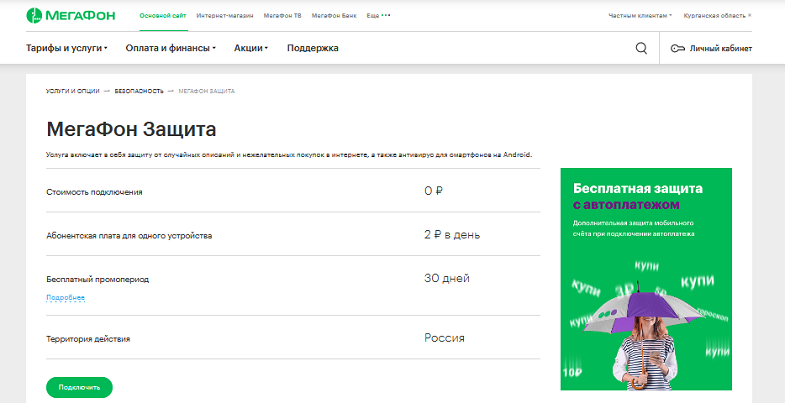The height and width of the screenshot is (403, 785).
Task: Click the MegaFon logo
Action: tap(71, 16)
